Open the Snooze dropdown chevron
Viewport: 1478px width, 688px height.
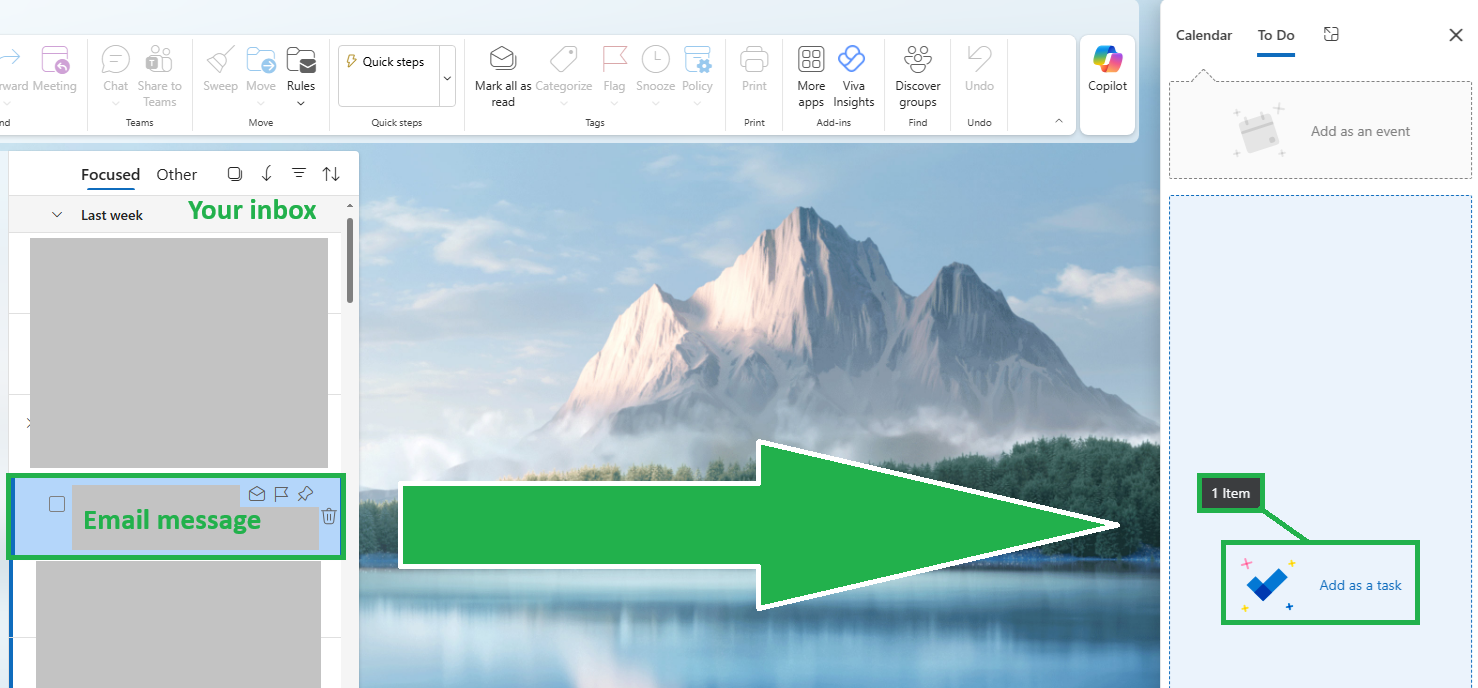click(656, 103)
